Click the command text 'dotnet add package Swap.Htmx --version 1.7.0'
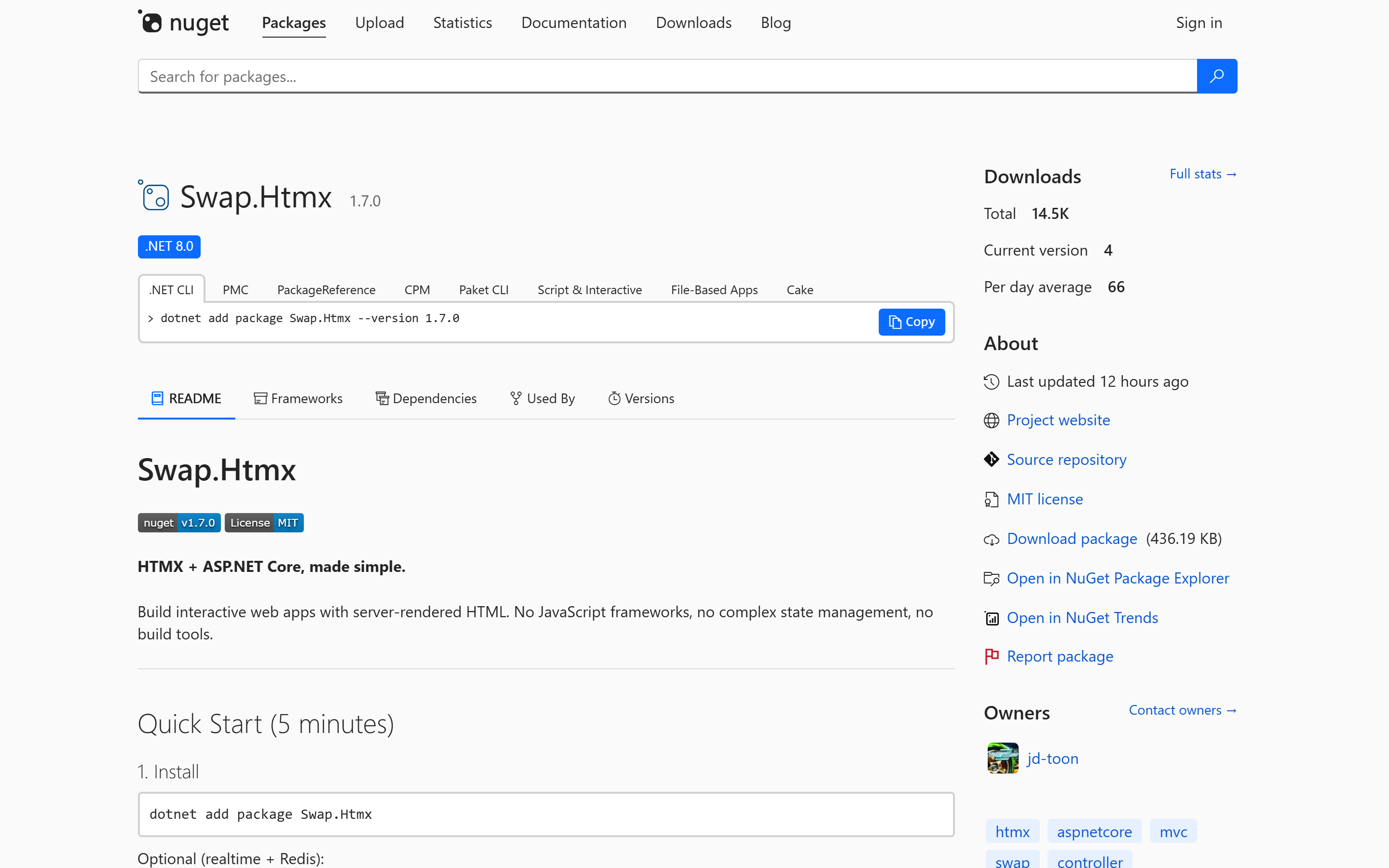The height and width of the screenshot is (868, 1389). (x=309, y=318)
